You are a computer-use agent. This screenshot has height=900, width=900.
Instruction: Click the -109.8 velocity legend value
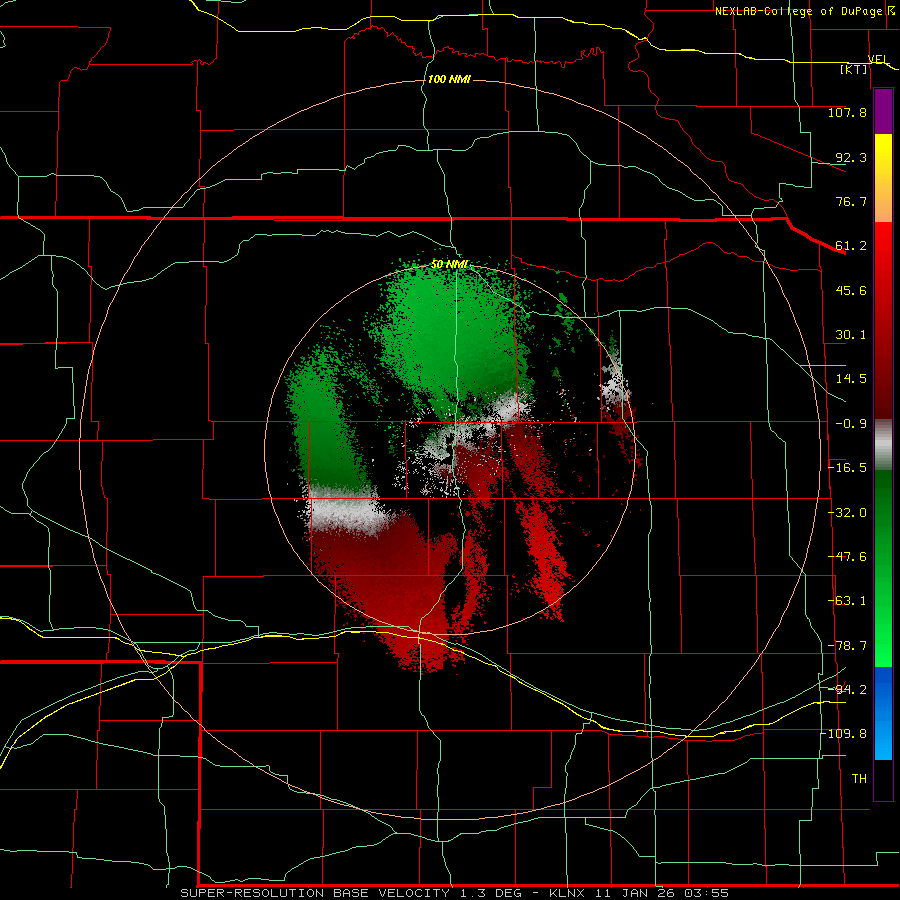844,734
